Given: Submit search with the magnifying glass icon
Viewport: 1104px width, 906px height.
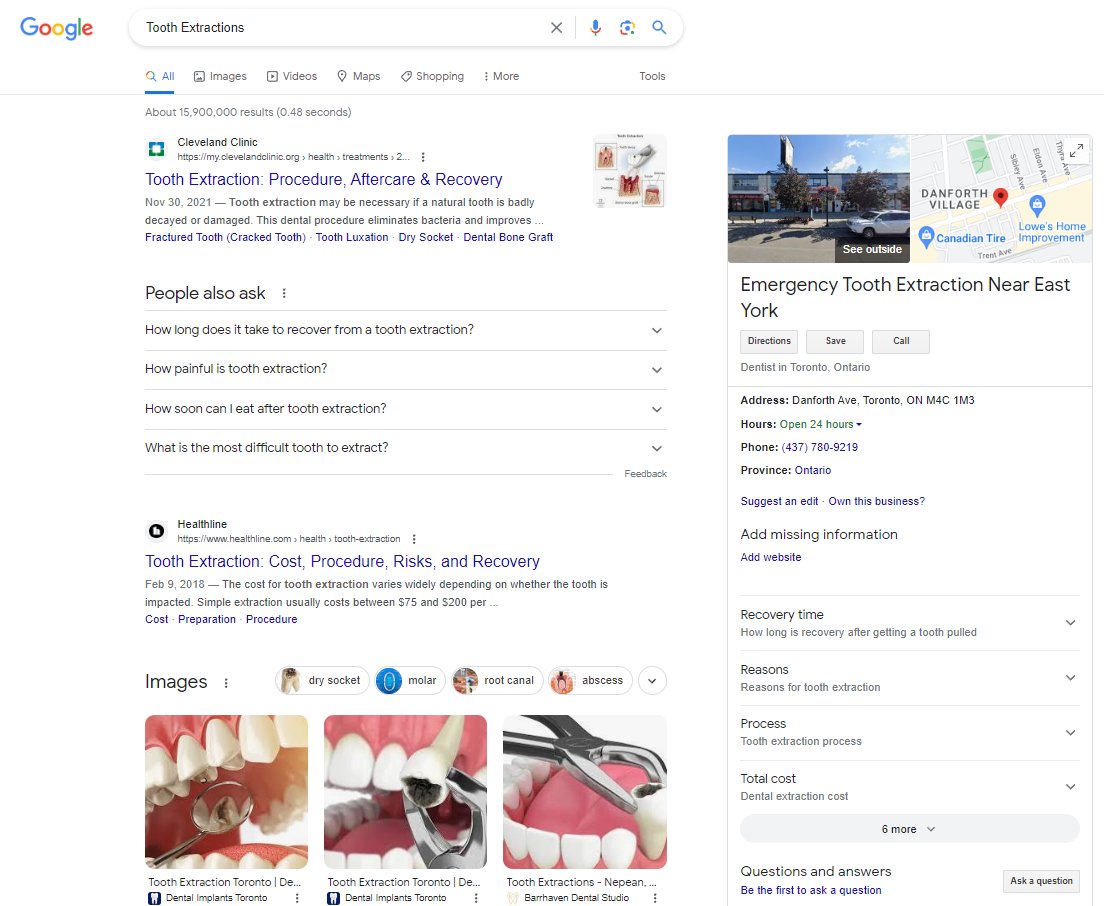Looking at the screenshot, I should pos(659,27).
